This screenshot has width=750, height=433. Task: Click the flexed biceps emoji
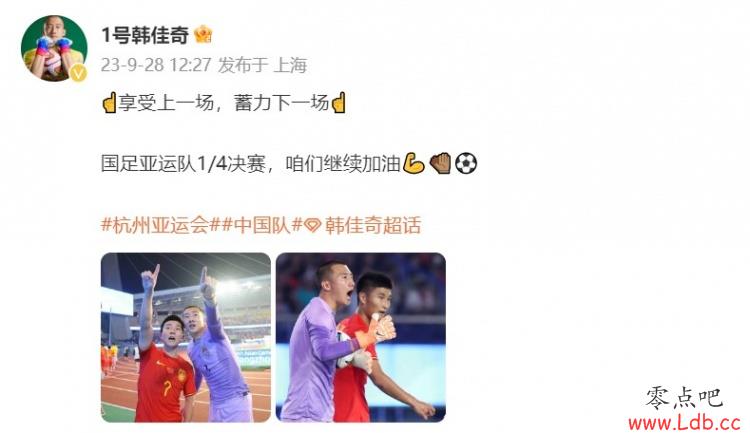tap(413, 163)
